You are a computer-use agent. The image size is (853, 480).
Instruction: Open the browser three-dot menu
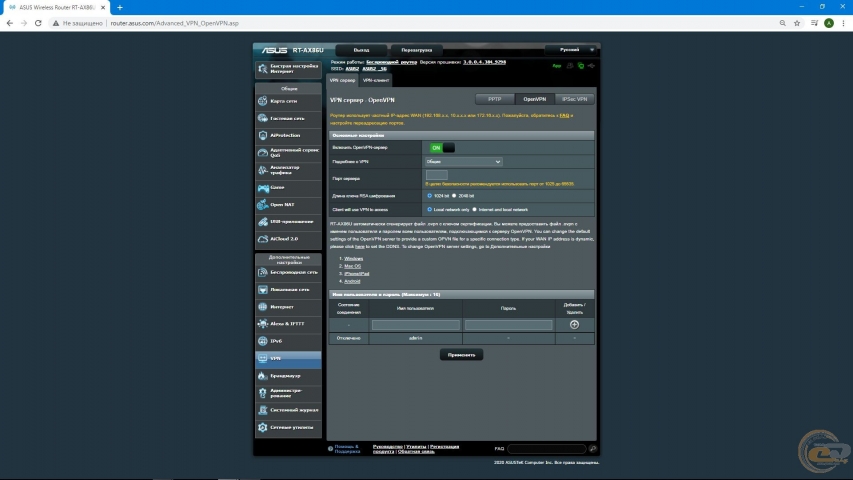[843, 23]
